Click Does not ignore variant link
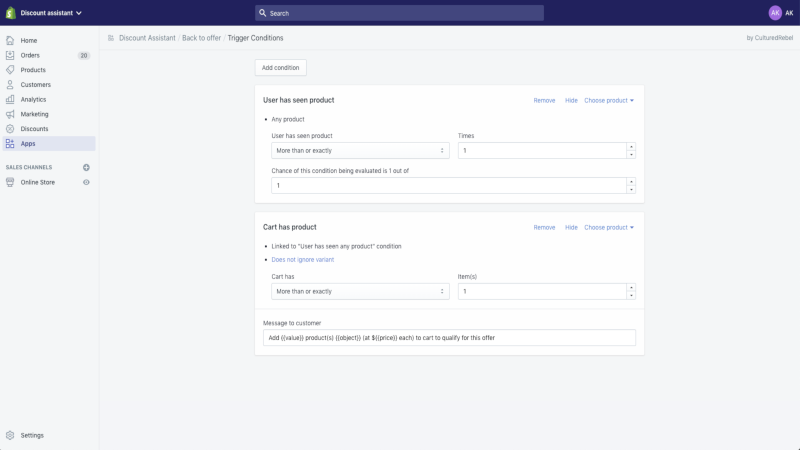 (x=303, y=260)
